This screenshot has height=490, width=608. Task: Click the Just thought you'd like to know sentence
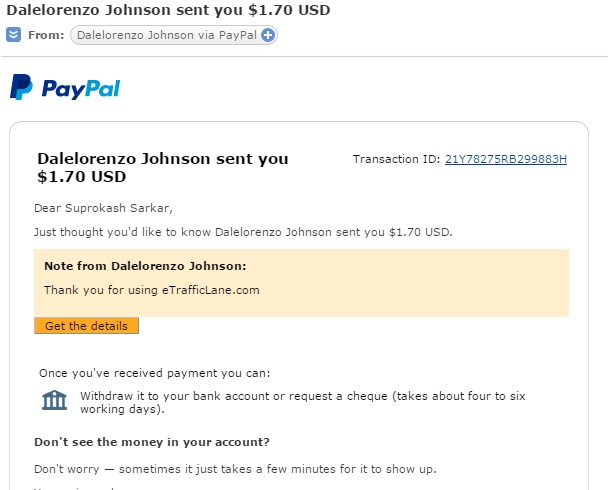pyautogui.click(x=243, y=232)
